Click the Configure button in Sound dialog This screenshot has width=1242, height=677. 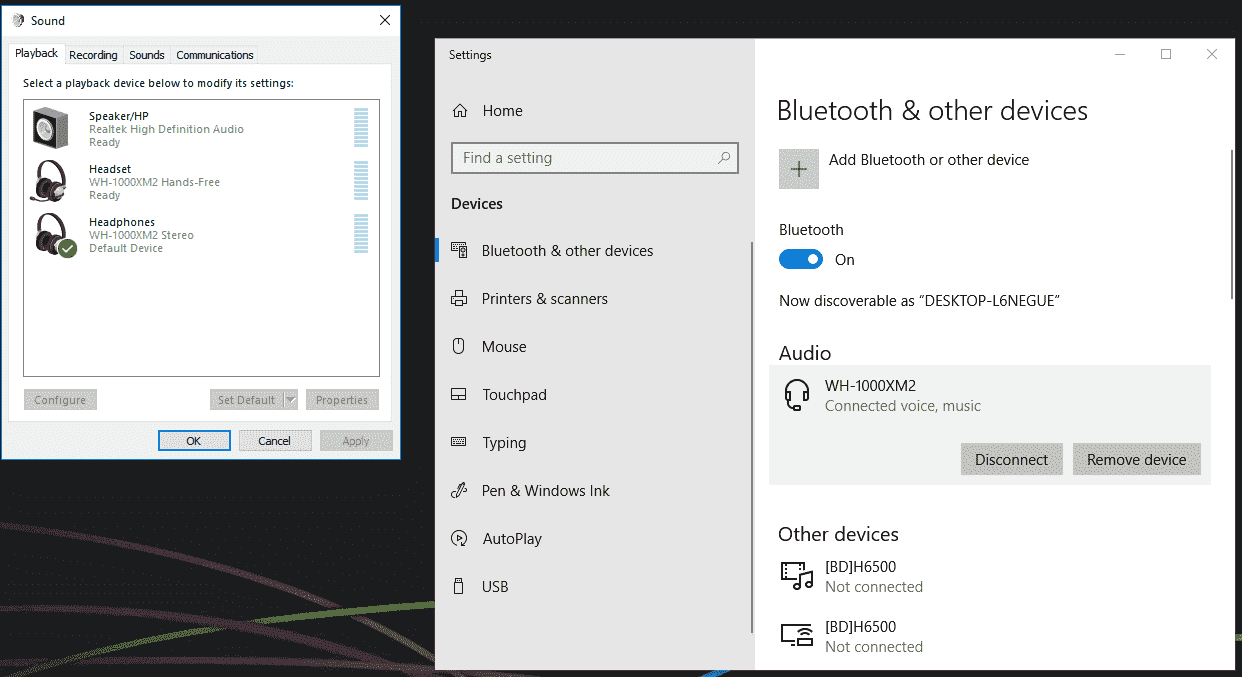tap(60, 400)
